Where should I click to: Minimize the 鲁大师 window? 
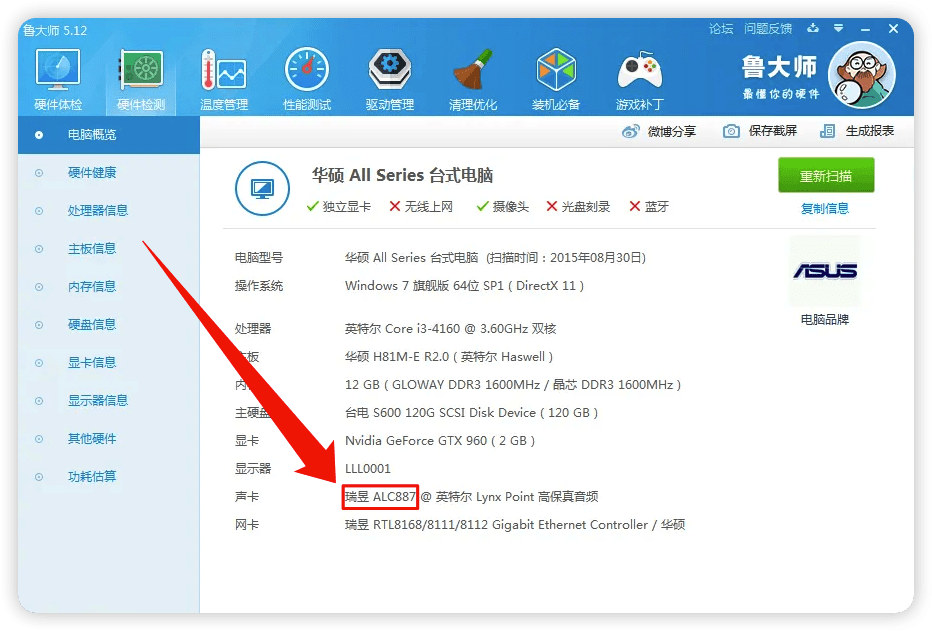coord(865,29)
